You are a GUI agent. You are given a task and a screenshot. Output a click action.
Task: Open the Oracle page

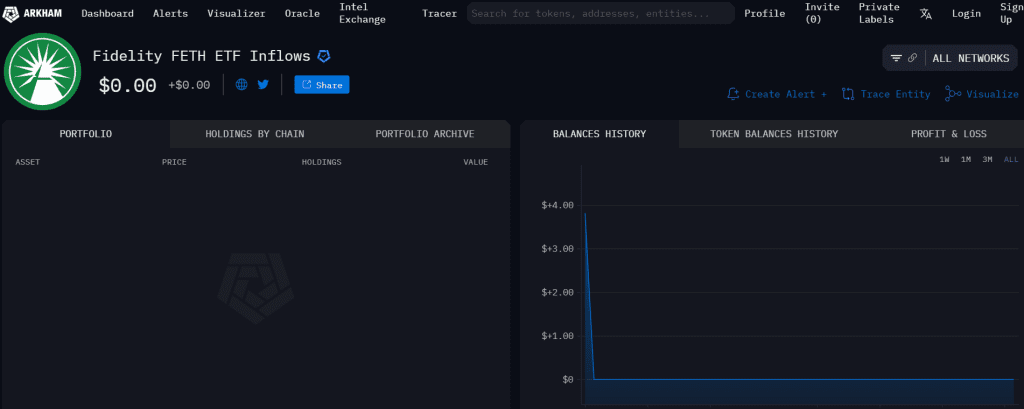pyautogui.click(x=302, y=13)
